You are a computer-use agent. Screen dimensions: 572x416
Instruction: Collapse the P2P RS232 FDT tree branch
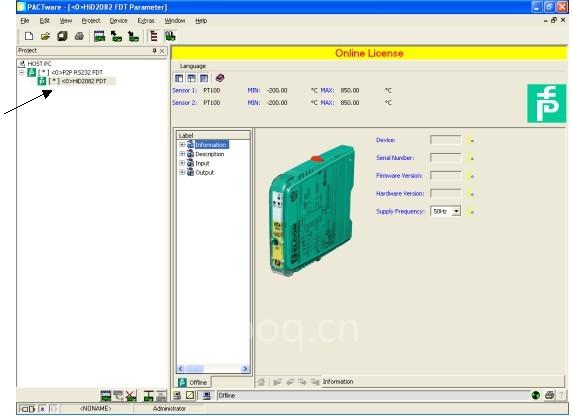22,72
